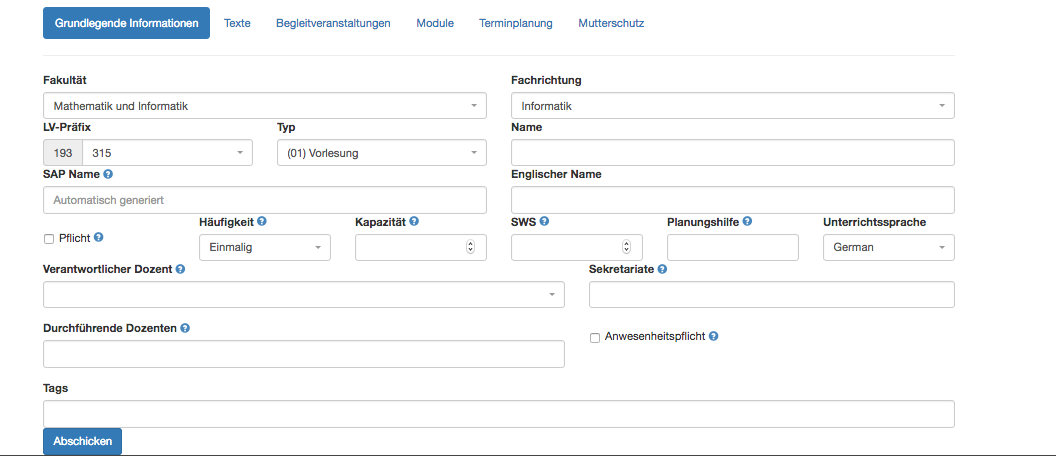Image resolution: width=1056 pixels, height=456 pixels.
Task: Click Sekretariate help icon
Action: coord(662,269)
